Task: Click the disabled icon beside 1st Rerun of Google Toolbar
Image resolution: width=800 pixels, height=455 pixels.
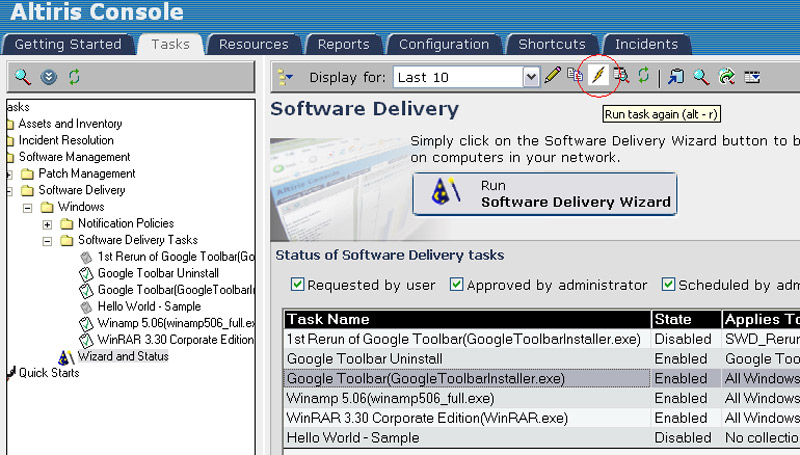Action: 86,258
